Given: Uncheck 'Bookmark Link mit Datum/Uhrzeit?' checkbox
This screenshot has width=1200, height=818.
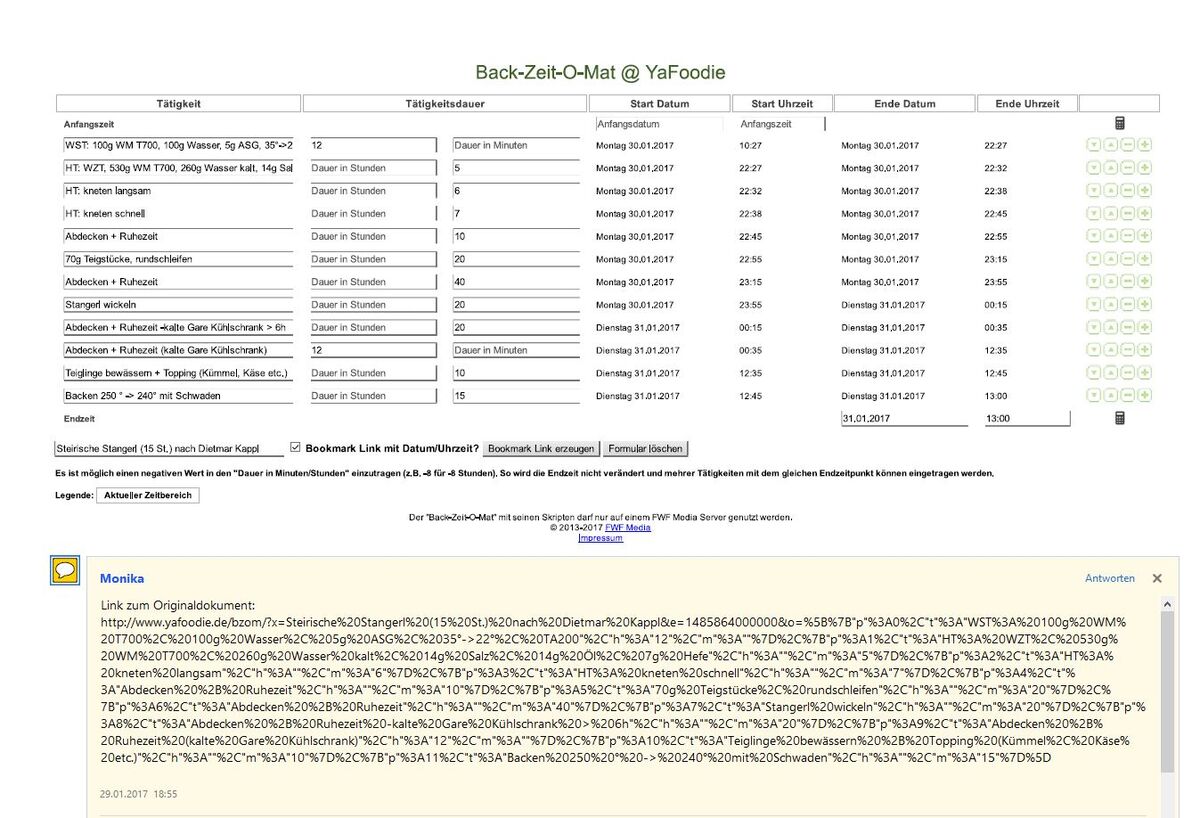Looking at the screenshot, I should [295, 448].
